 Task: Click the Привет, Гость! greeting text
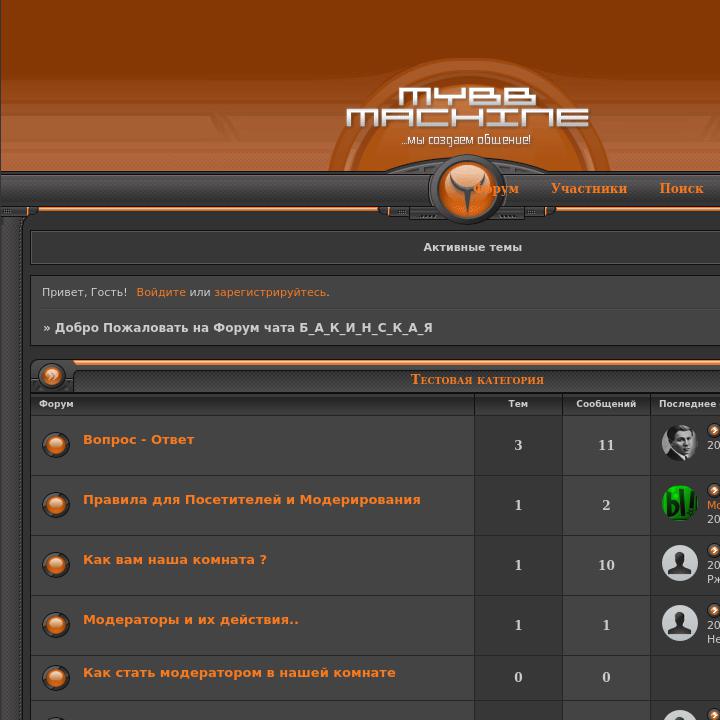click(84, 292)
